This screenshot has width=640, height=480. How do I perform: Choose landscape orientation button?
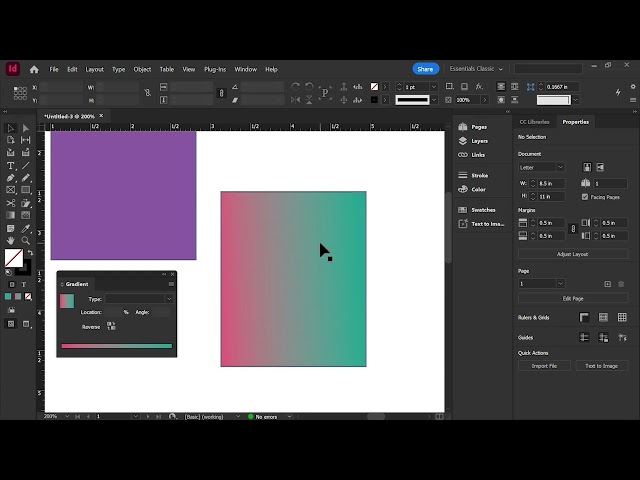[x=600, y=167]
